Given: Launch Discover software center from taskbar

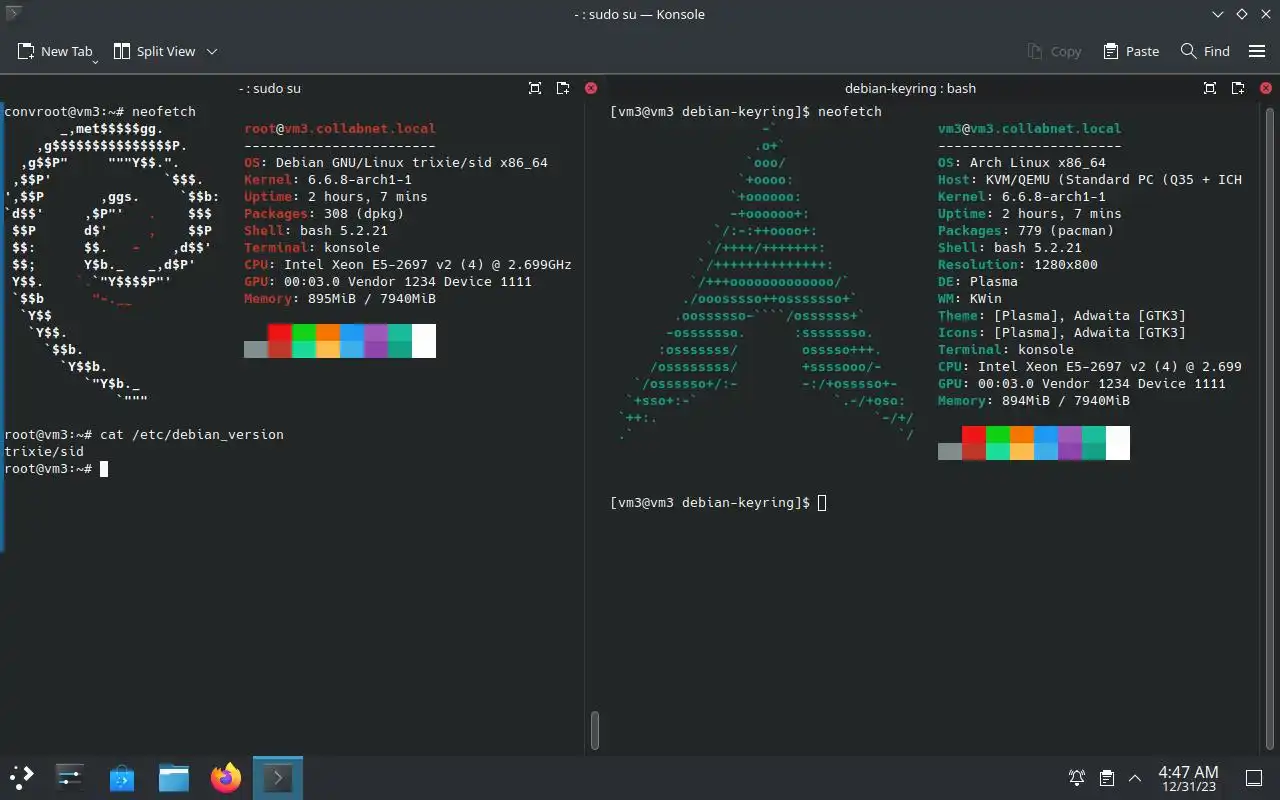Looking at the screenshot, I should (x=122, y=777).
